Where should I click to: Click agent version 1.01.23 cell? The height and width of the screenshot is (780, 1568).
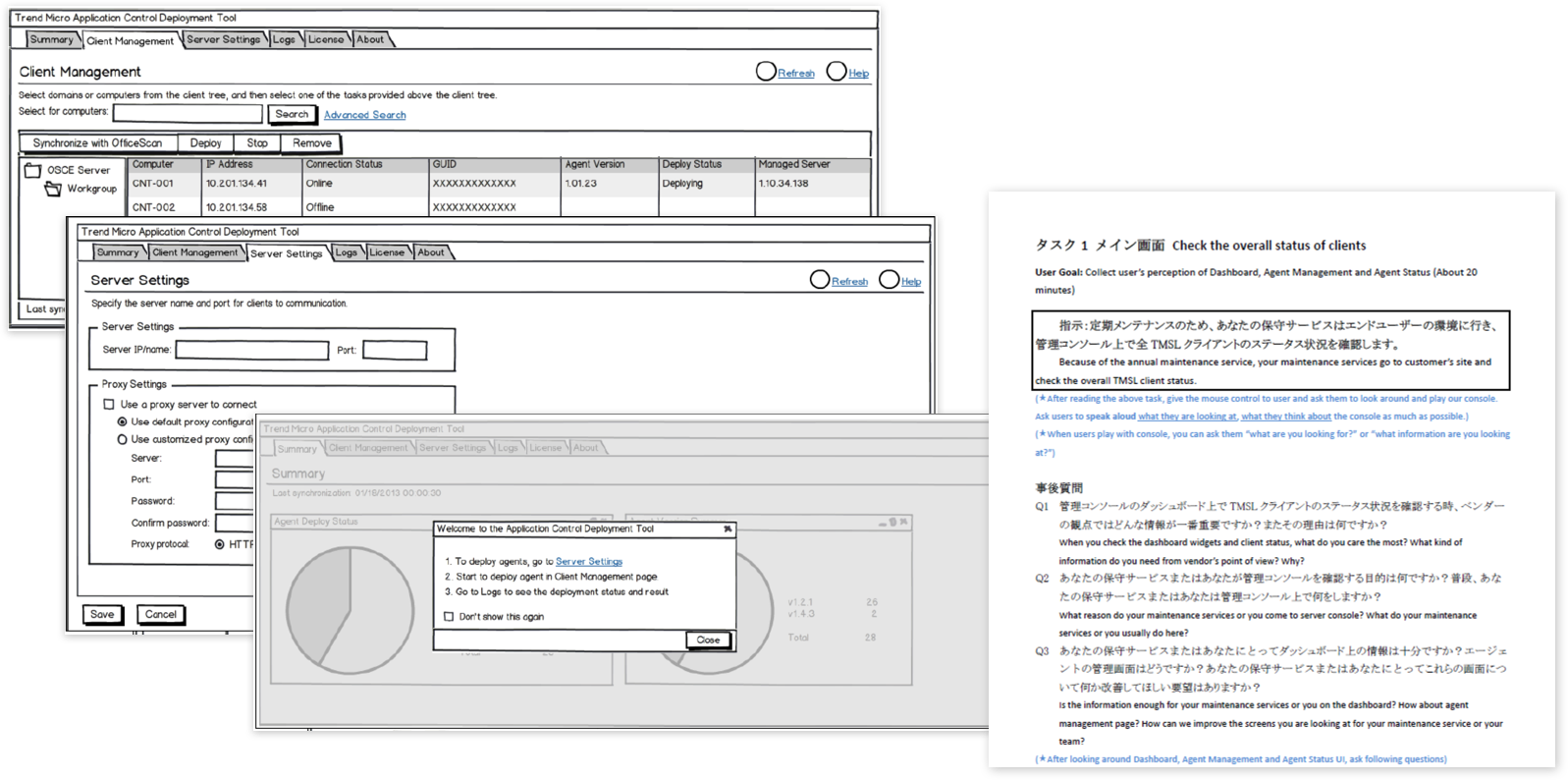[580, 184]
